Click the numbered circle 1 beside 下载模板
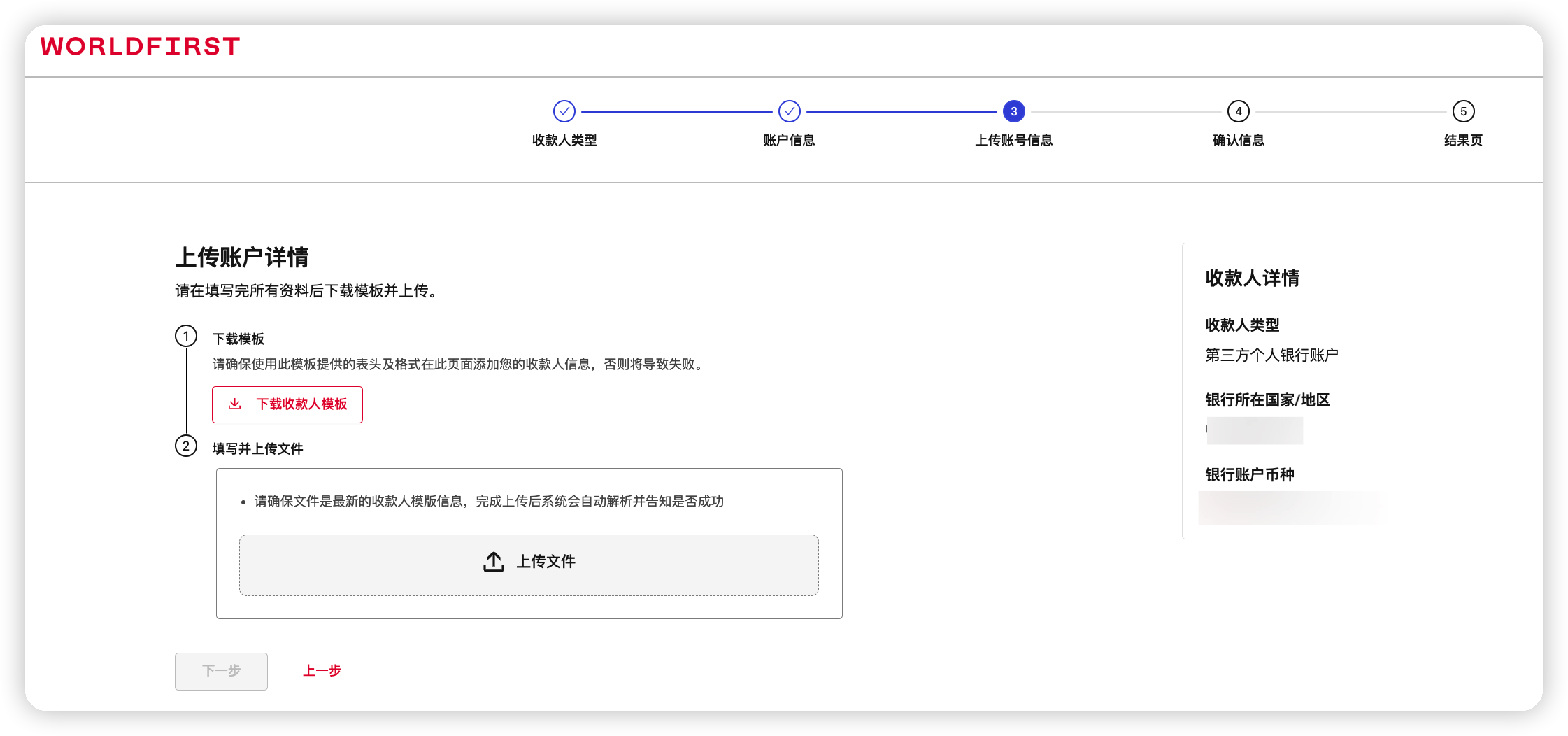Image resolution: width=1568 pixels, height=736 pixels. 186,337
